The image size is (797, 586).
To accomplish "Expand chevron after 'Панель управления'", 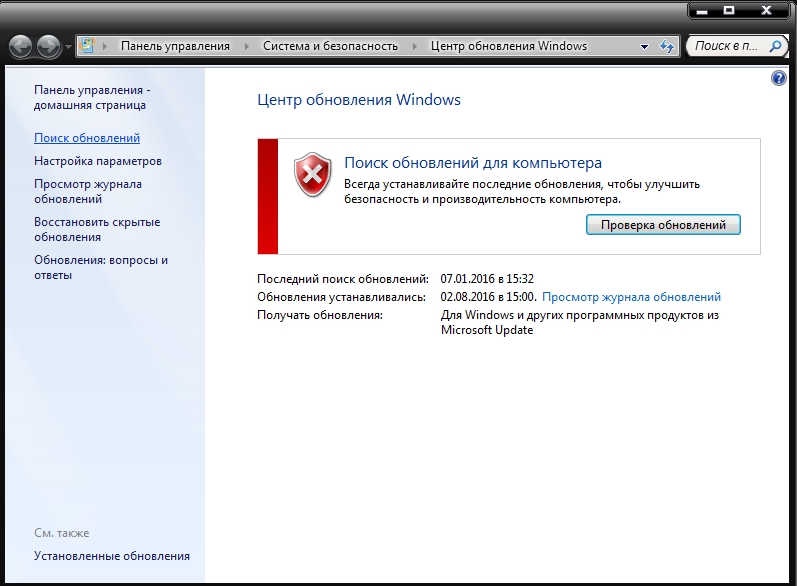I will [x=247, y=46].
